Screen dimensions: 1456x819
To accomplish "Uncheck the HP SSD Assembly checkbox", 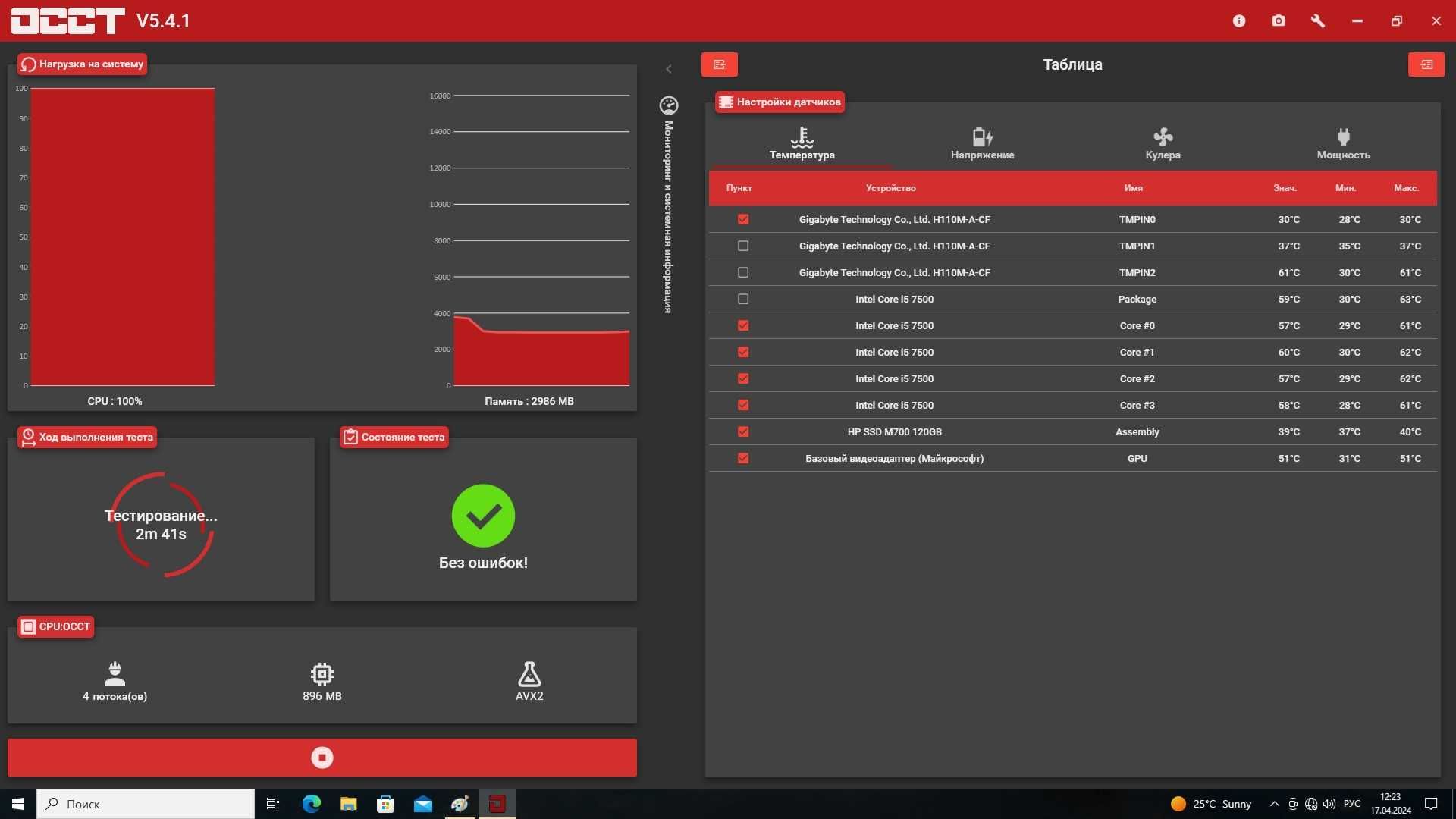I will pyautogui.click(x=743, y=431).
